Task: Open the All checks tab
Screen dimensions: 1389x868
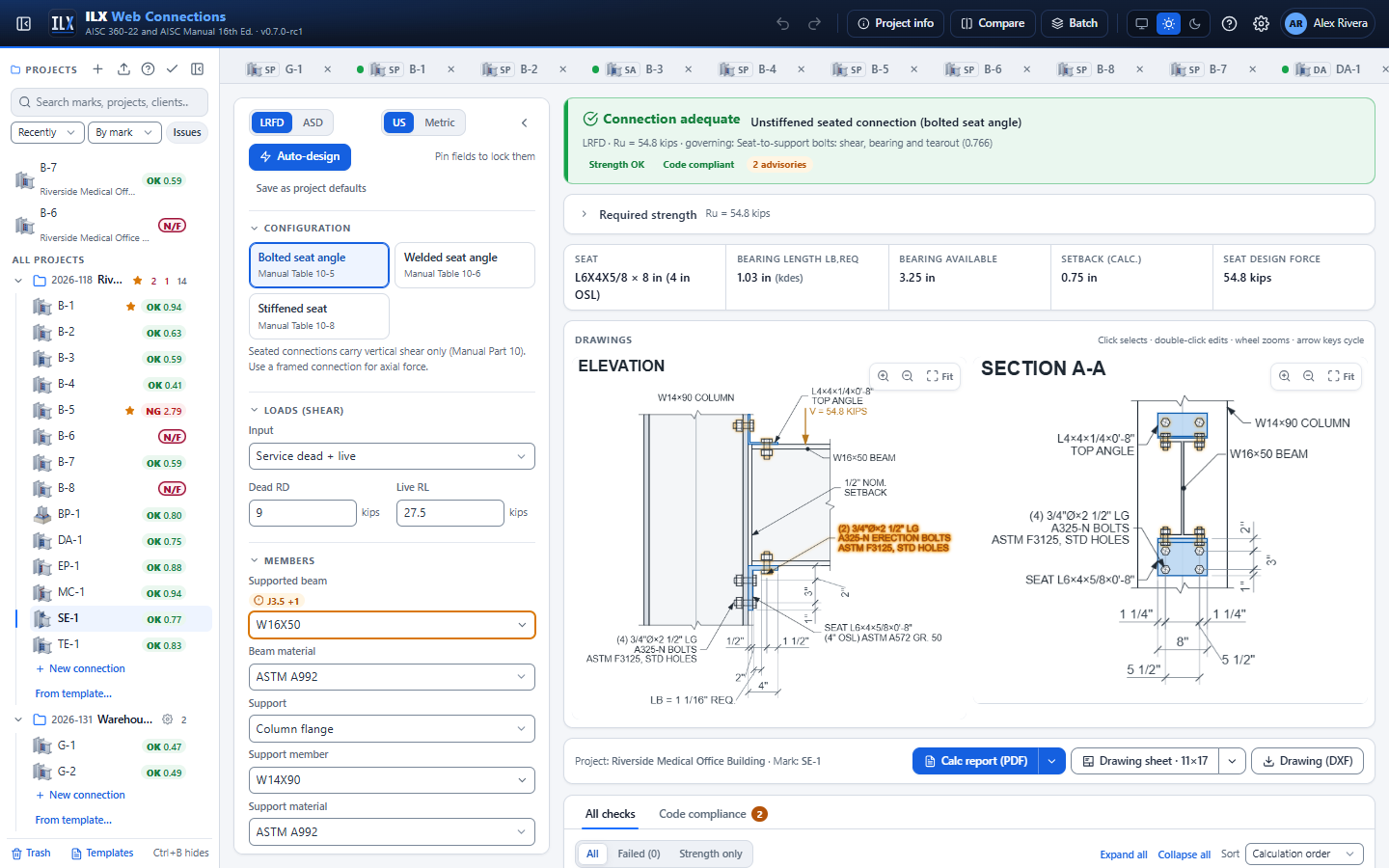Action: [x=611, y=814]
